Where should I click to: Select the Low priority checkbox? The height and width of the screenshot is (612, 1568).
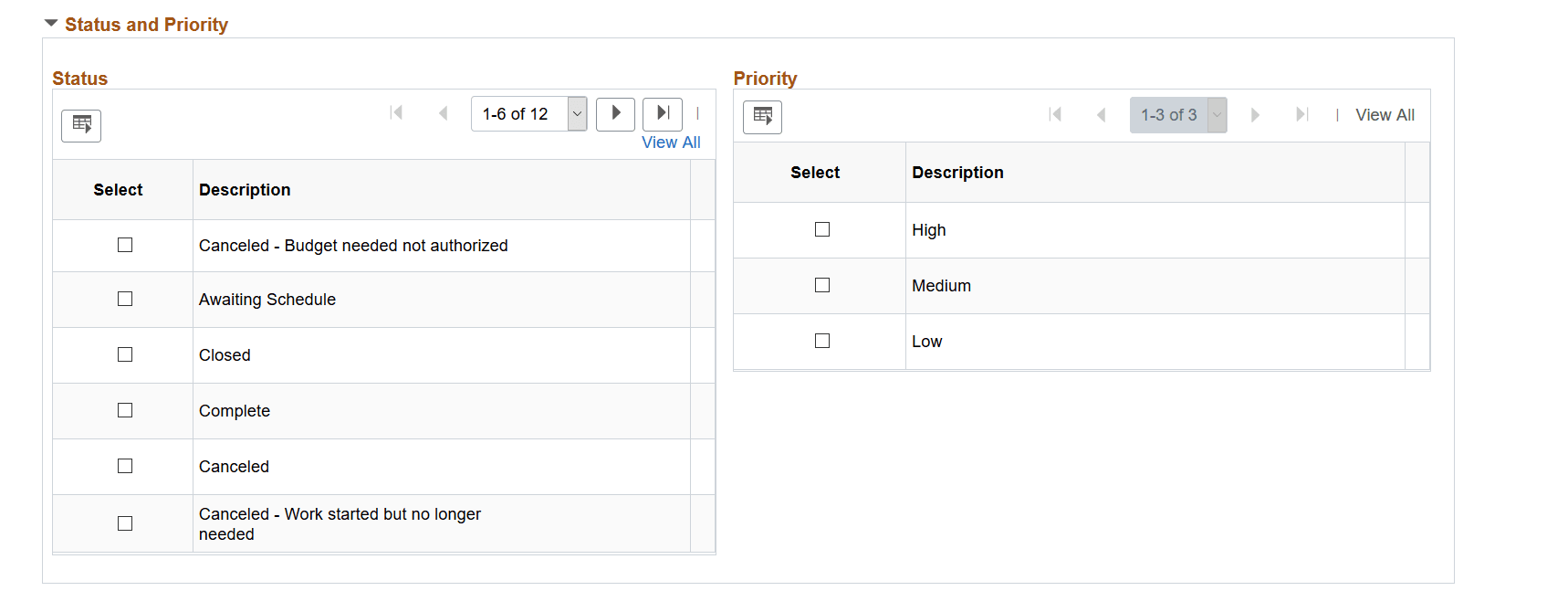(822, 341)
